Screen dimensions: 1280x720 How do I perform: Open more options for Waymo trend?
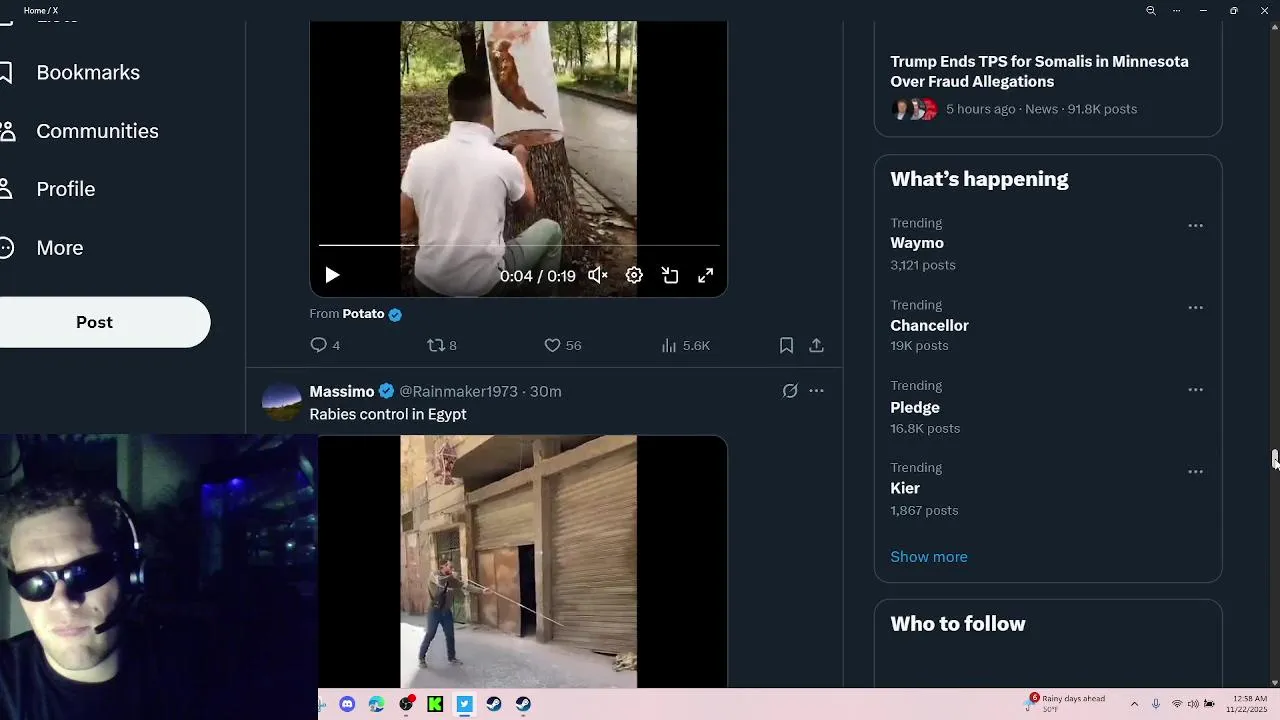click(x=1195, y=226)
